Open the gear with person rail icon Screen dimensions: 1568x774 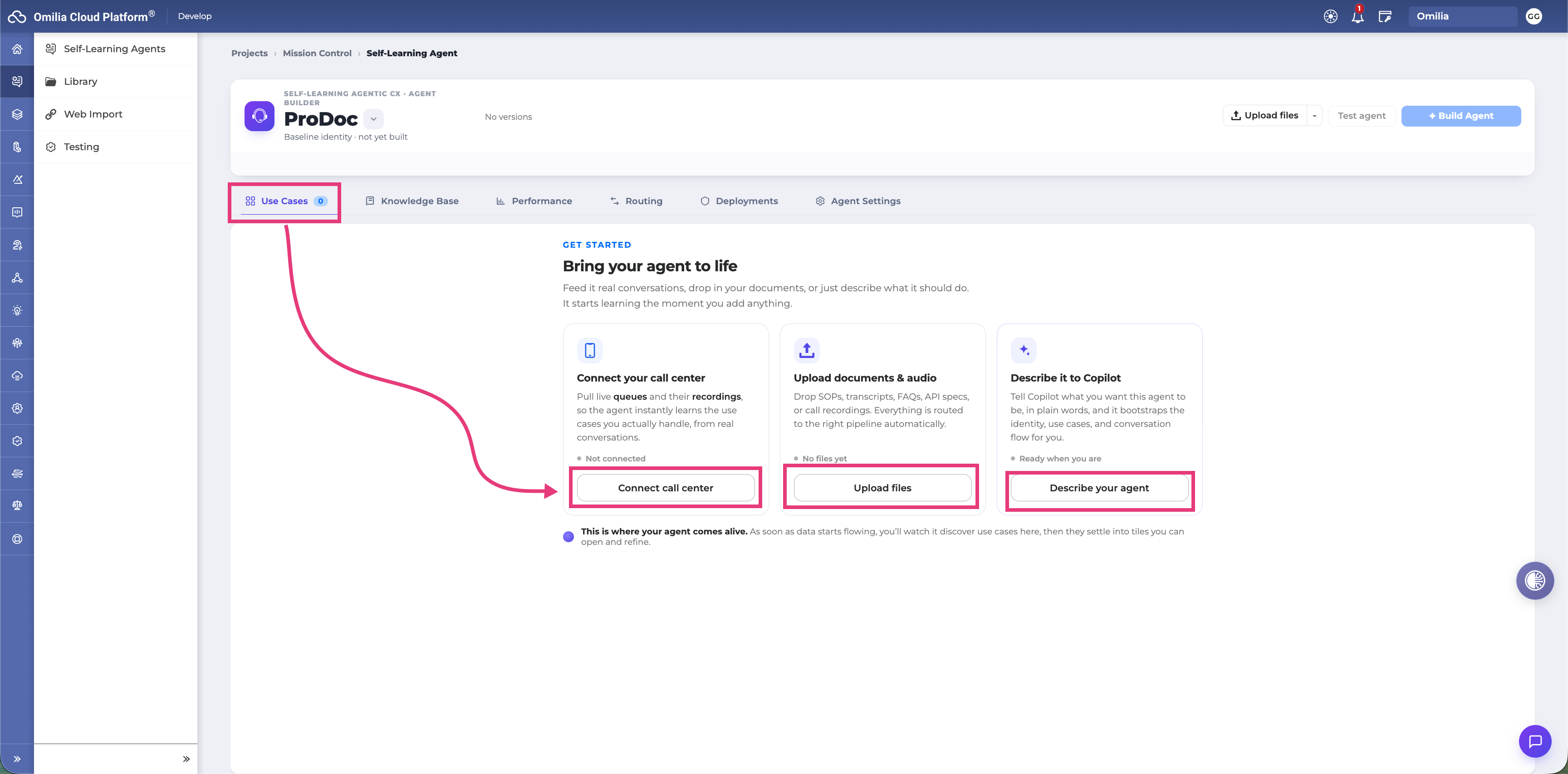tap(17, 408)
